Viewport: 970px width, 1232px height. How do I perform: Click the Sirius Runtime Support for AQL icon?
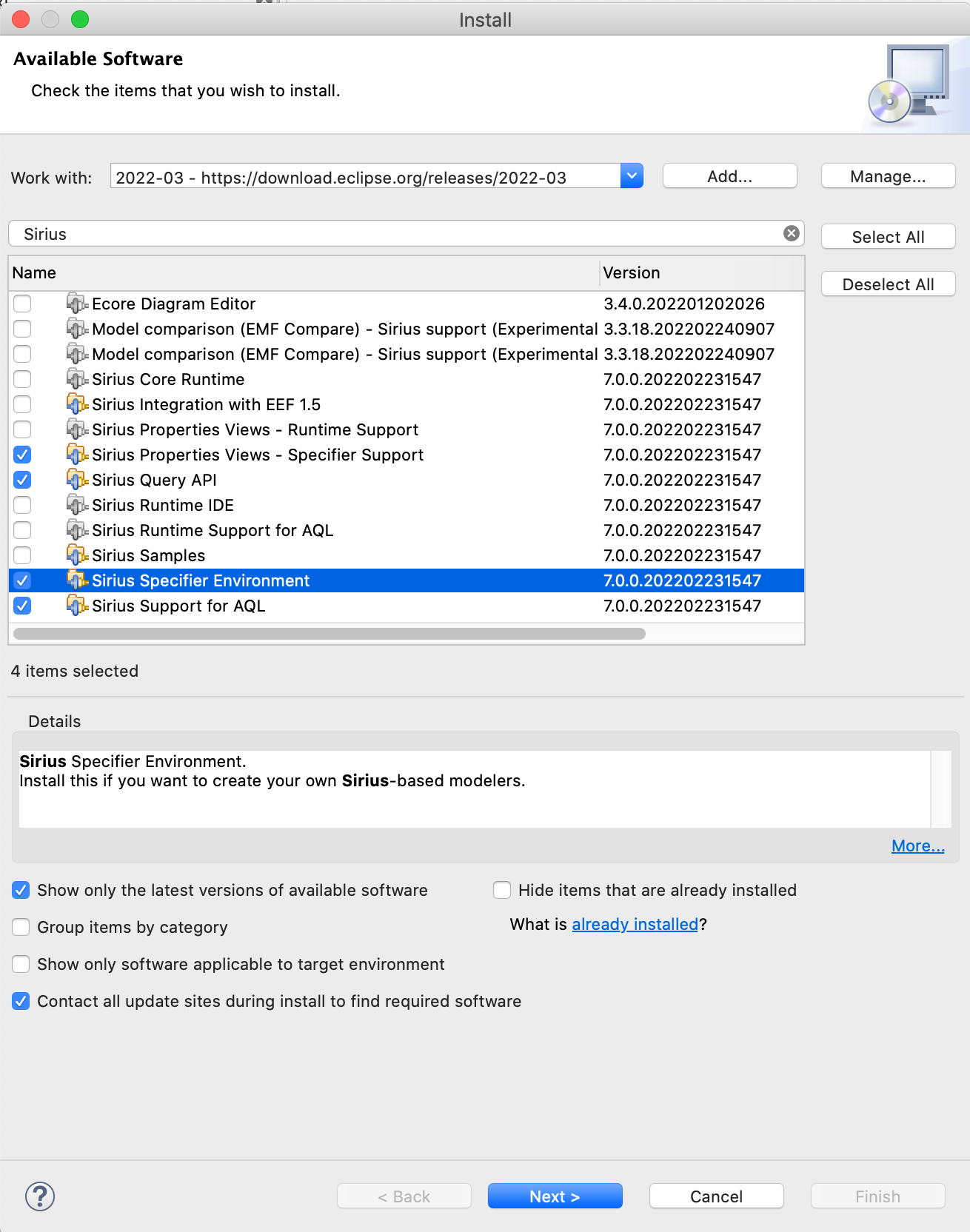[x=77, y=530]
